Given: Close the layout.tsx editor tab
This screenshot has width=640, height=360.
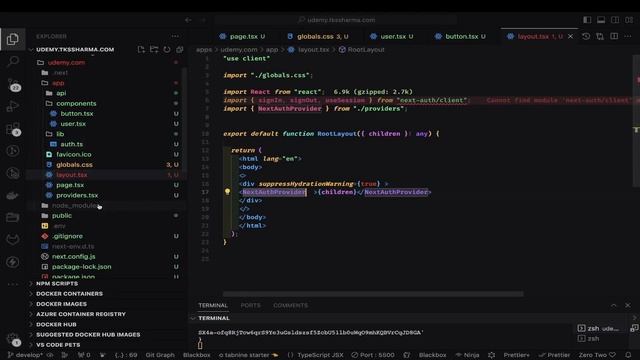Looking at the screenshot, I should click(x=571, y=36).
